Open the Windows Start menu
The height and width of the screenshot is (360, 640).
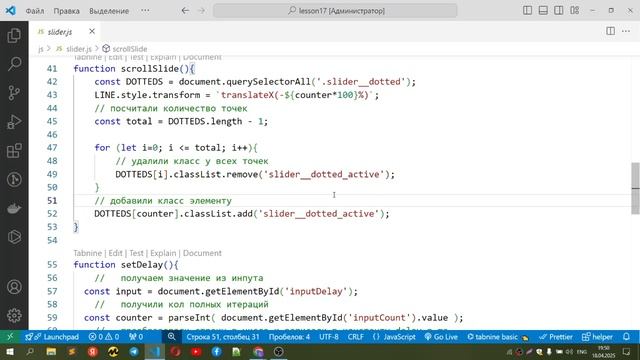click(10, 352)
